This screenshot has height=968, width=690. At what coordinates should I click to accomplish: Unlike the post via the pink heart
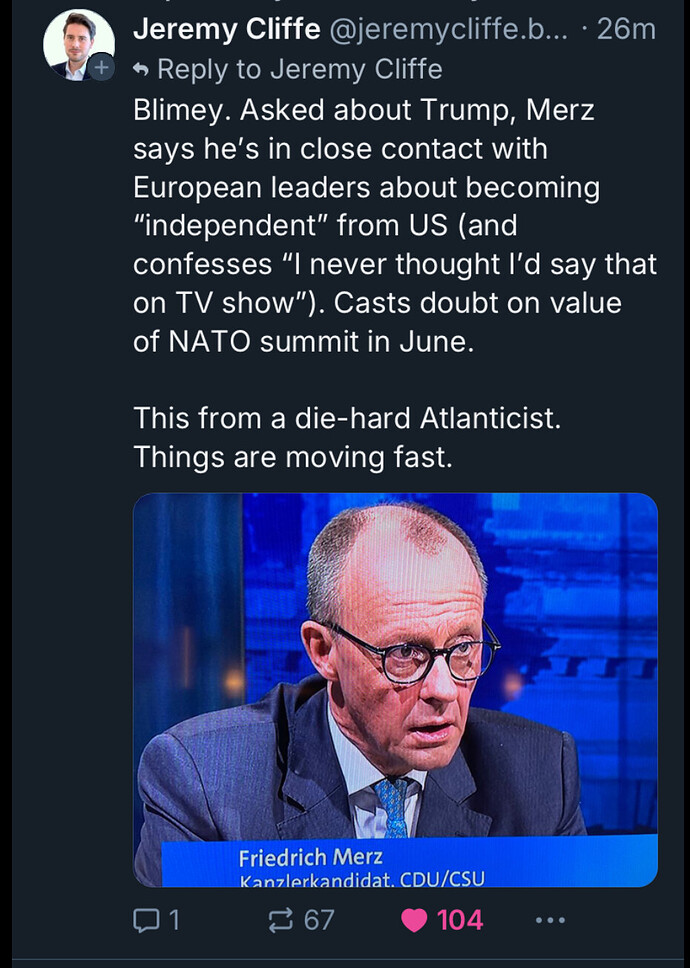(x=414, y=920)
